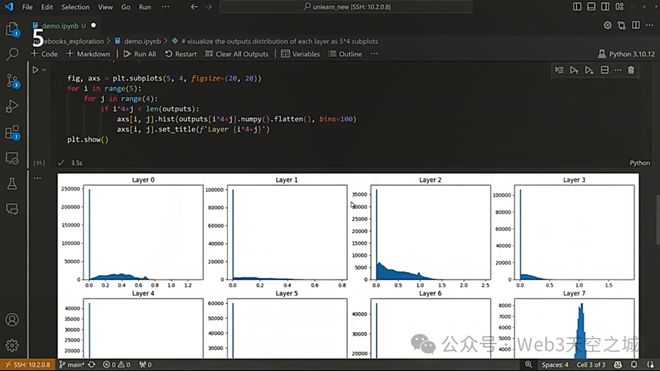Select the demo.ipynb editor tab
Viewport: 660px width, 371px height.
(60, 26)
